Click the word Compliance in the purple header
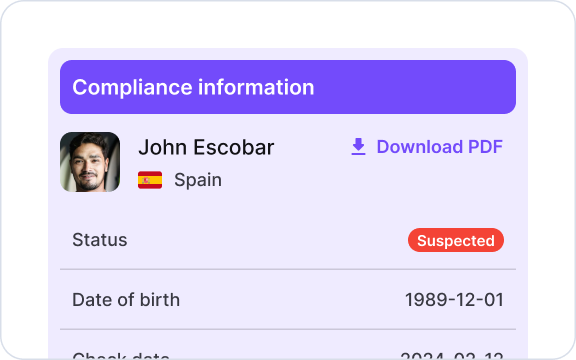Screen dimensions: 576x360 [132, 87]
